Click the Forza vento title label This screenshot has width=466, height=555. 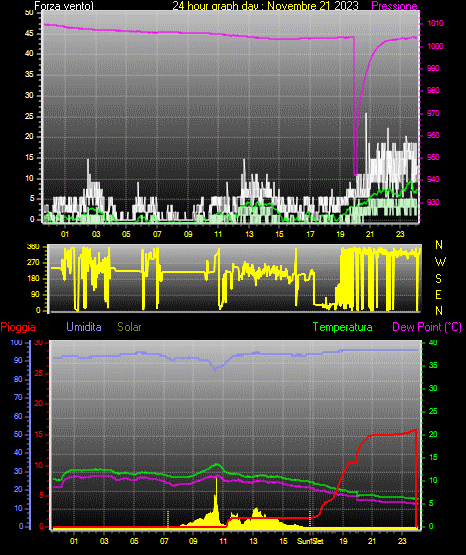point(64,6)
